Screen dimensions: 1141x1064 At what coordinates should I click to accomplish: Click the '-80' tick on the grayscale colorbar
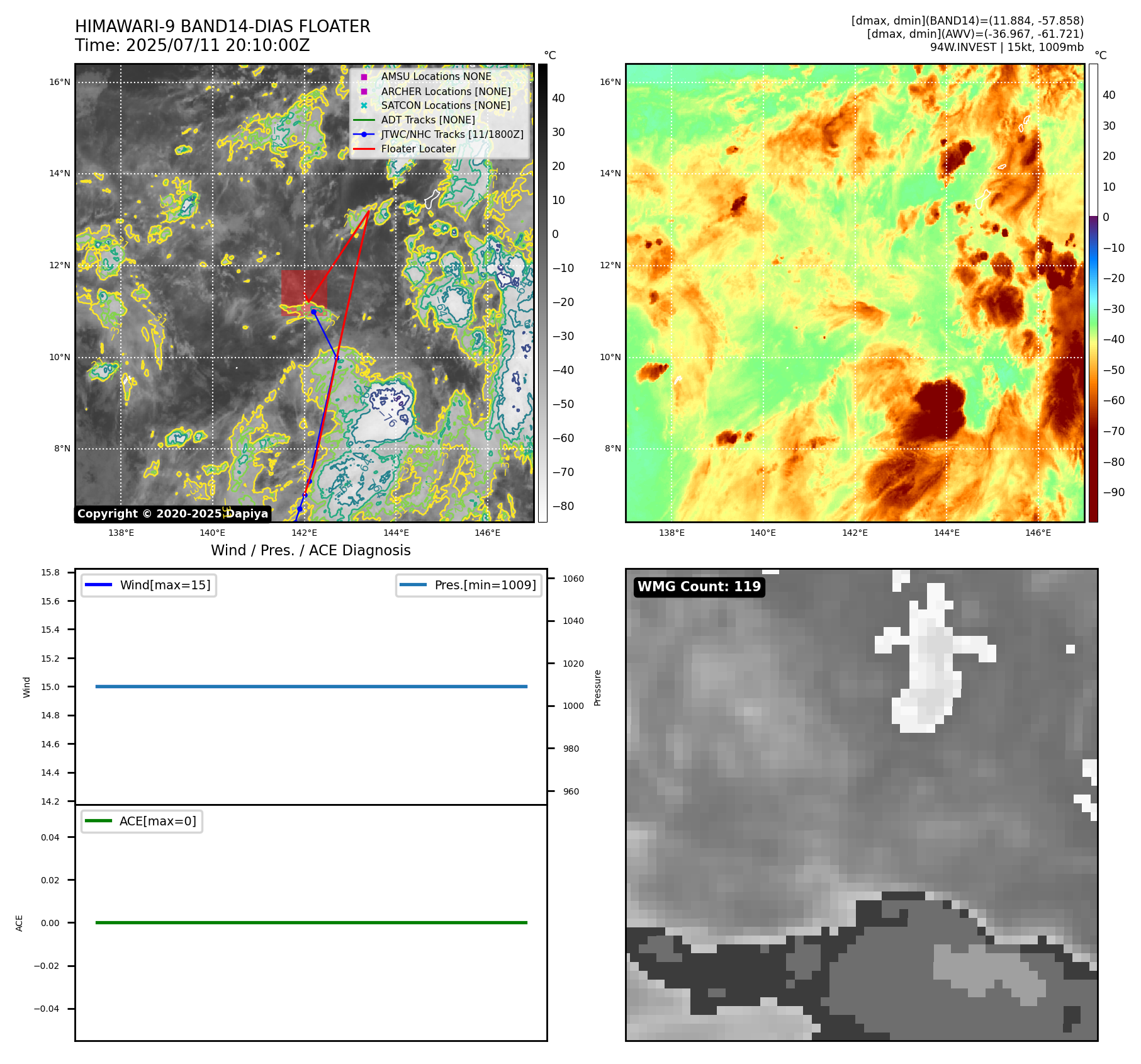[x=563, y=506]
